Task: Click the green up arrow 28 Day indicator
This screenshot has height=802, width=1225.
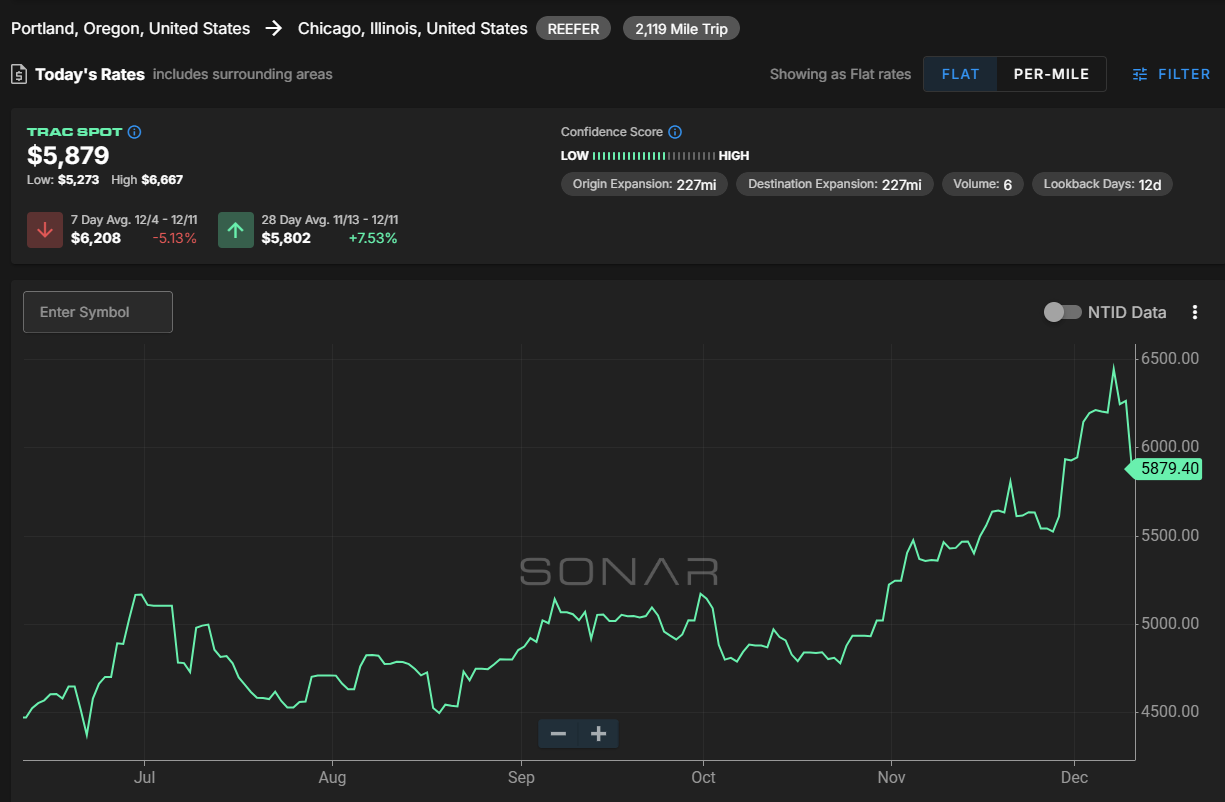Action: point(235,229)
